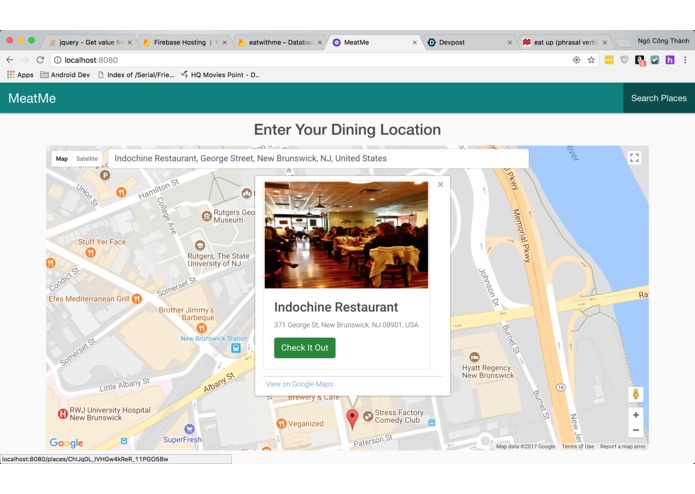Click Hyatt Regency hotel marker
The width and height of the screenshot is (695, 494).
click(x=474, y=357)
